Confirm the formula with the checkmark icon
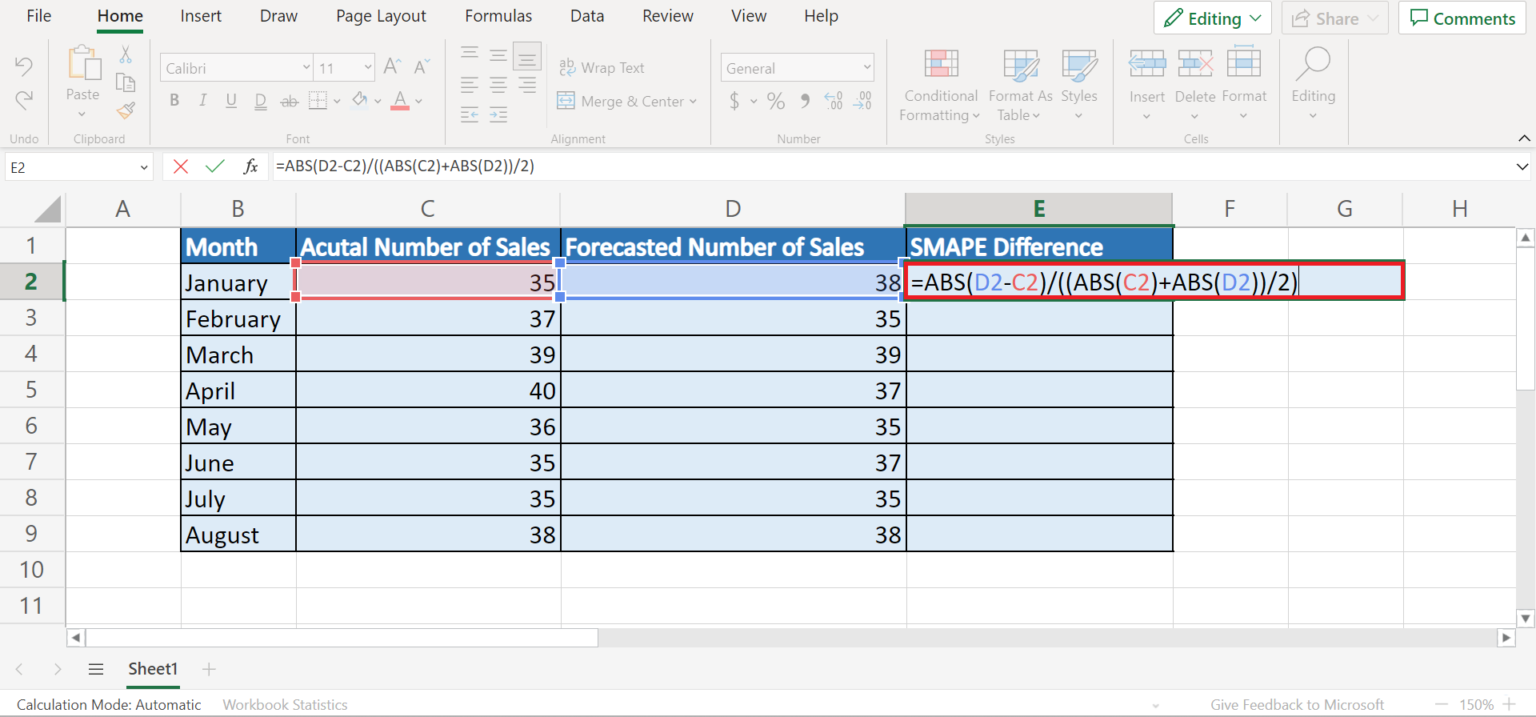1536x717 pixels. click(215, 166)
